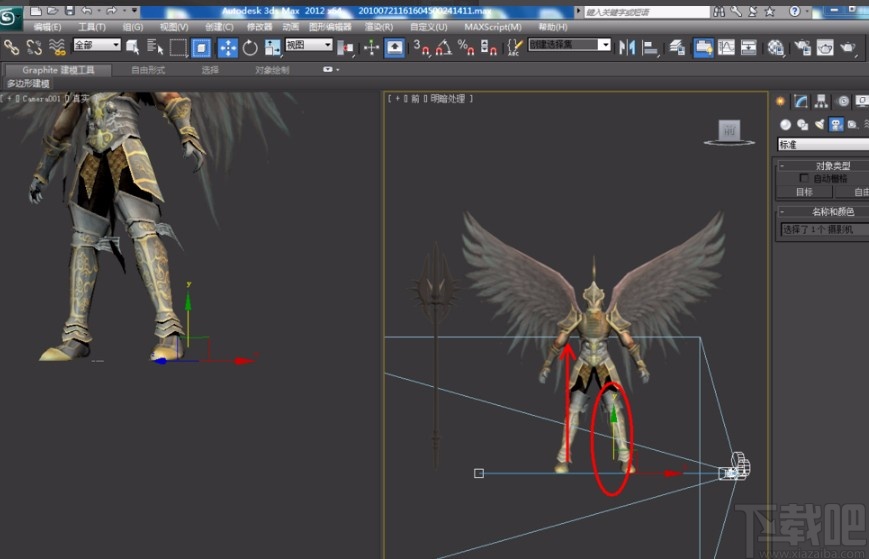This screenshot has width=869, height=559.
Task: Open the 渲染(R) menu
Action: tap(379, 27)
